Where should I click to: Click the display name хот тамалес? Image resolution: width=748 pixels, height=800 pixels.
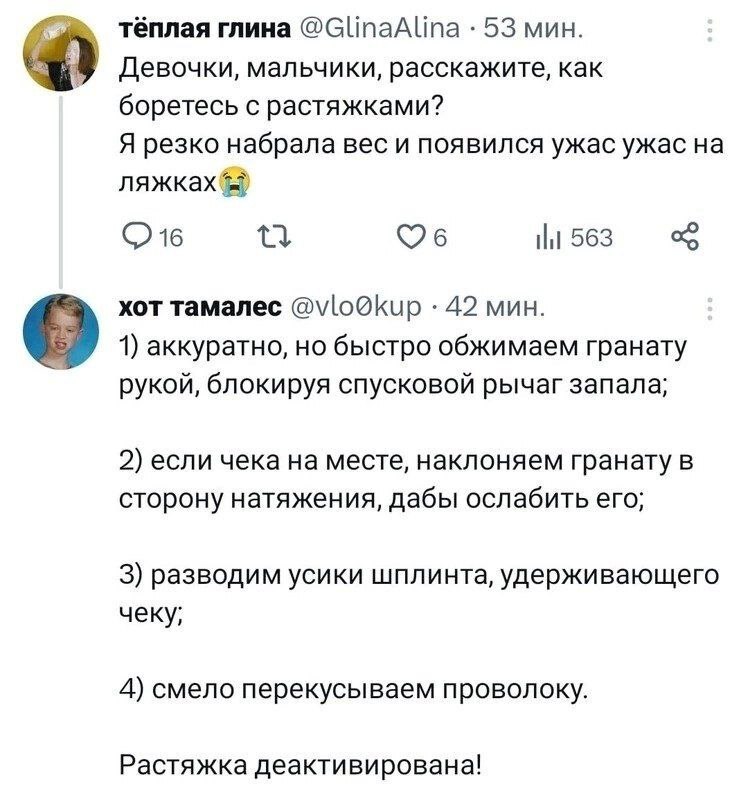pos(197,307)
